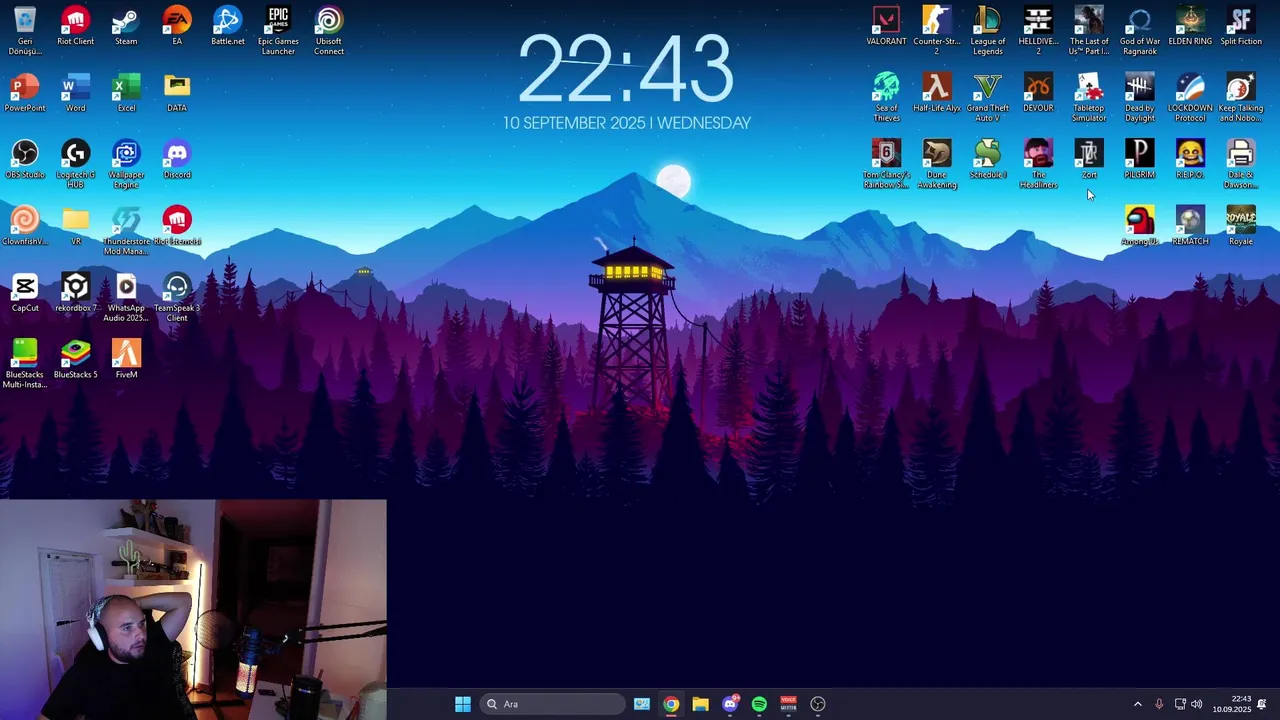Screen dimensions: 1280x720
Task: Select the BlueStacks 5 shortcut
Action: (x=75, y=360)
